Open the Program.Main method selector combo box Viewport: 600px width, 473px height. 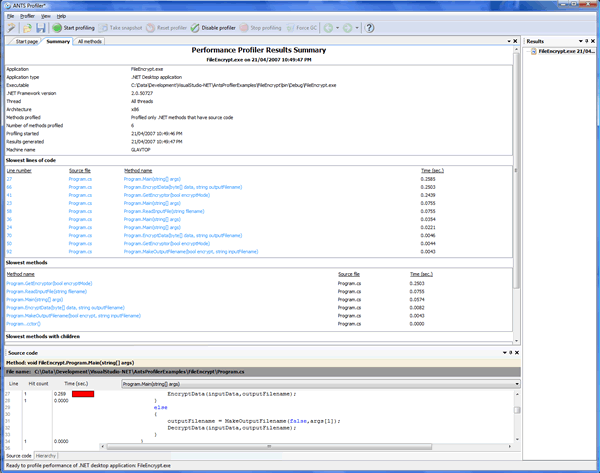point(321,384)
